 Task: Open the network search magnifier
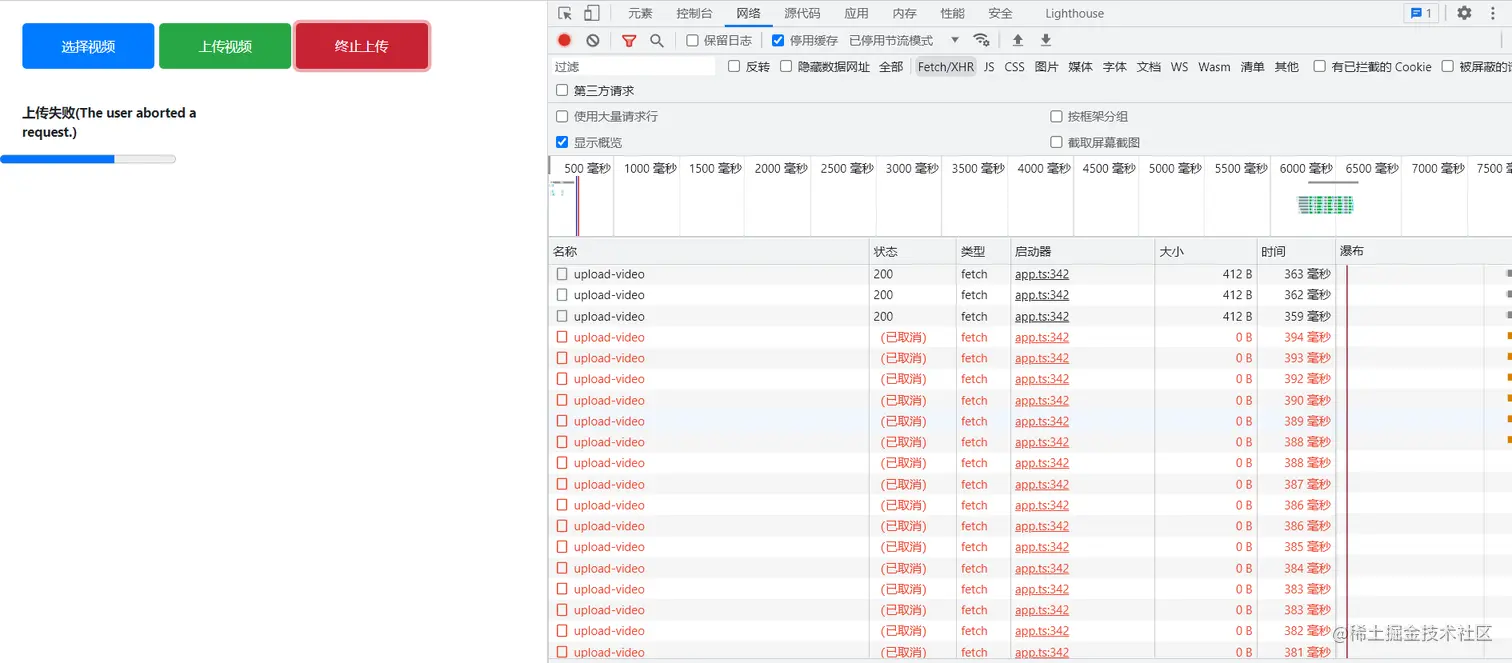pyautogui.click(x=656, y=40)
